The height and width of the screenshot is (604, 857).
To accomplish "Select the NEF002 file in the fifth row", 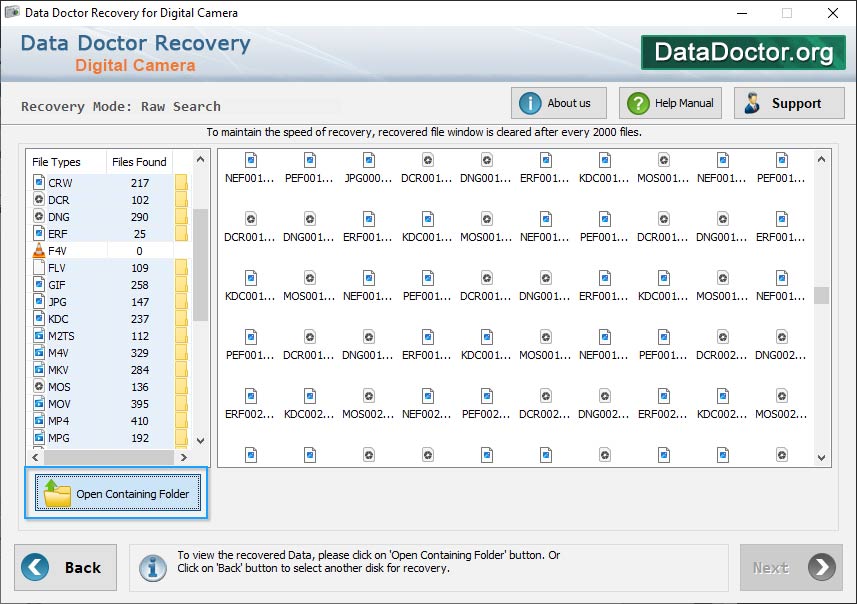I will pos(427,404).
